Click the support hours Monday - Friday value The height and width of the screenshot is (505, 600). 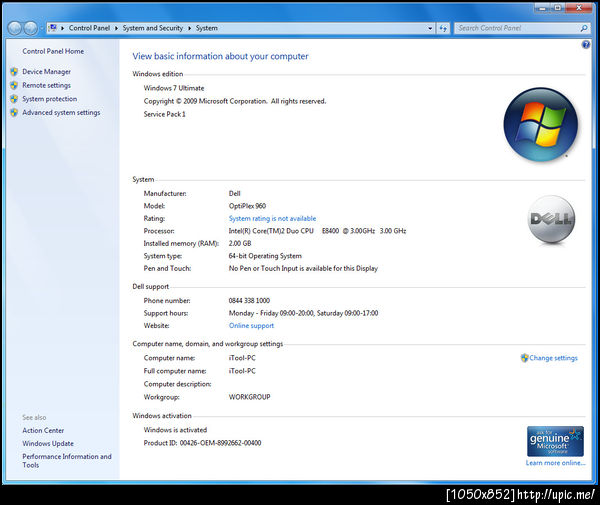tap(303, 313)
